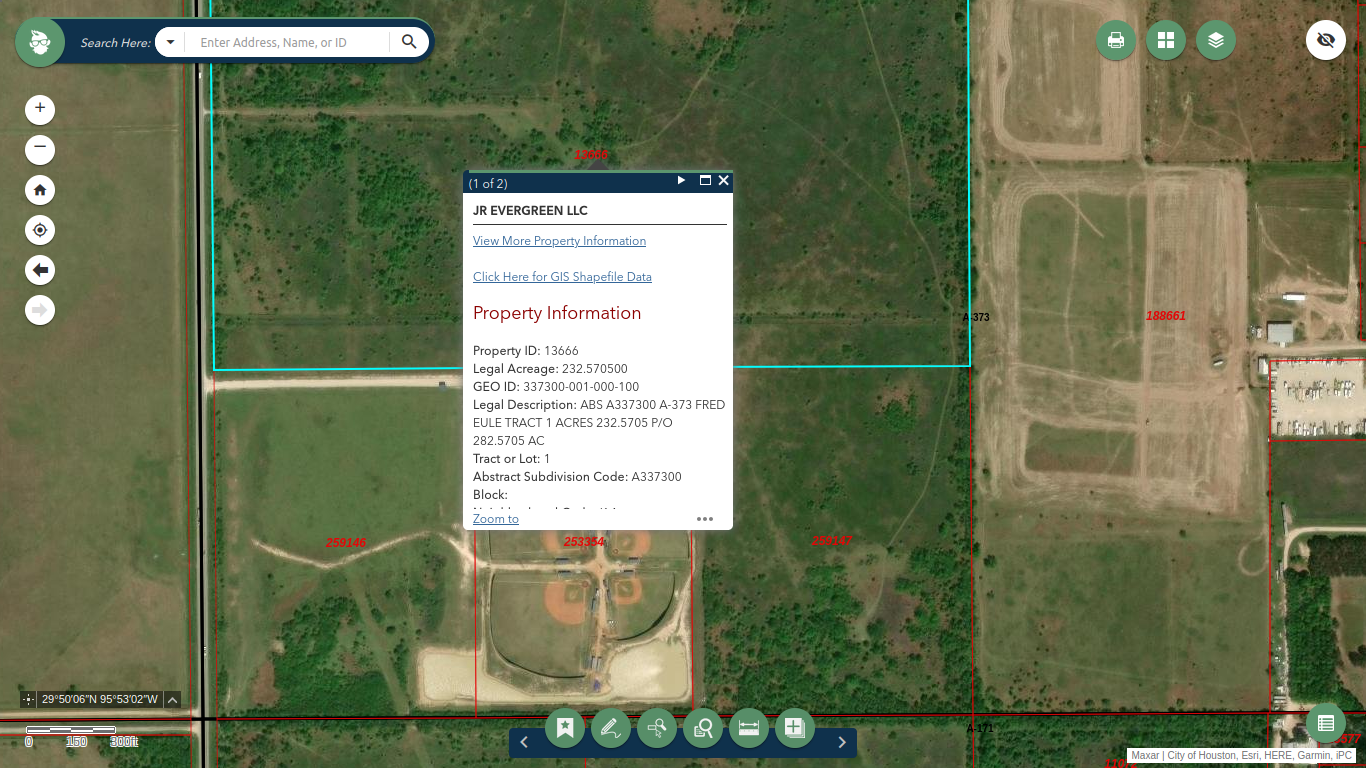Click the Abstract Subdivision Code A337300 line
The image size is (1366, 768).
coord(577,477)
